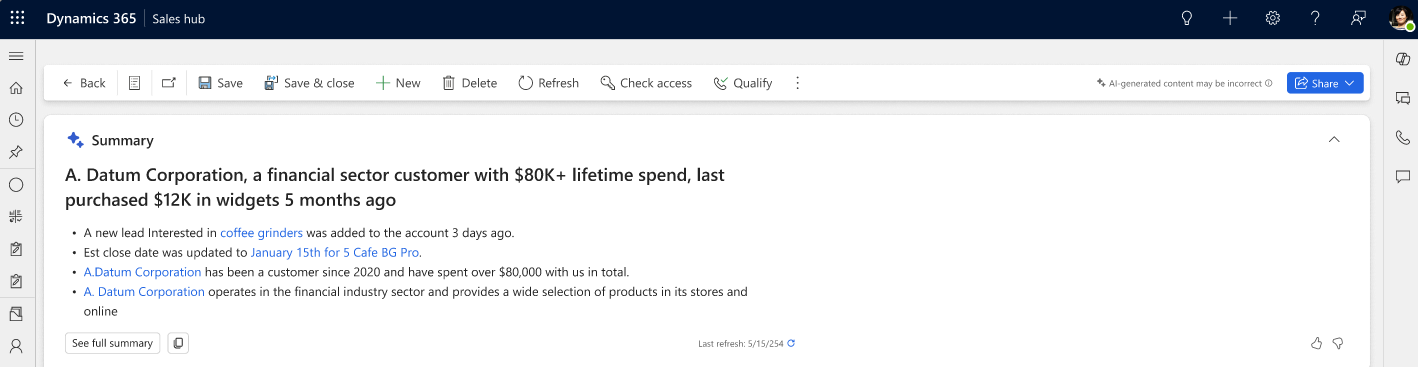Screen dimensions: 1418x367
Task: Click the AI-generated content info icon
Action: pyautogui.click(x=1269, y=84)
